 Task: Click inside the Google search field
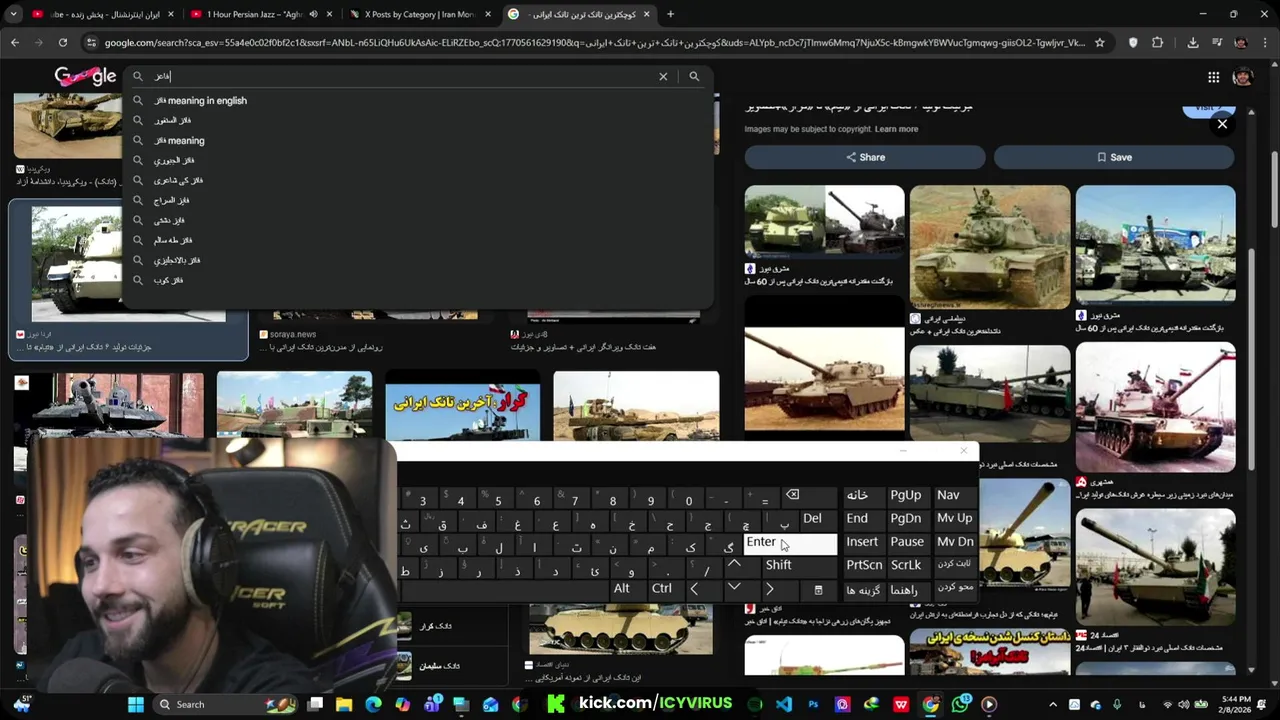(x=400, y=76)
